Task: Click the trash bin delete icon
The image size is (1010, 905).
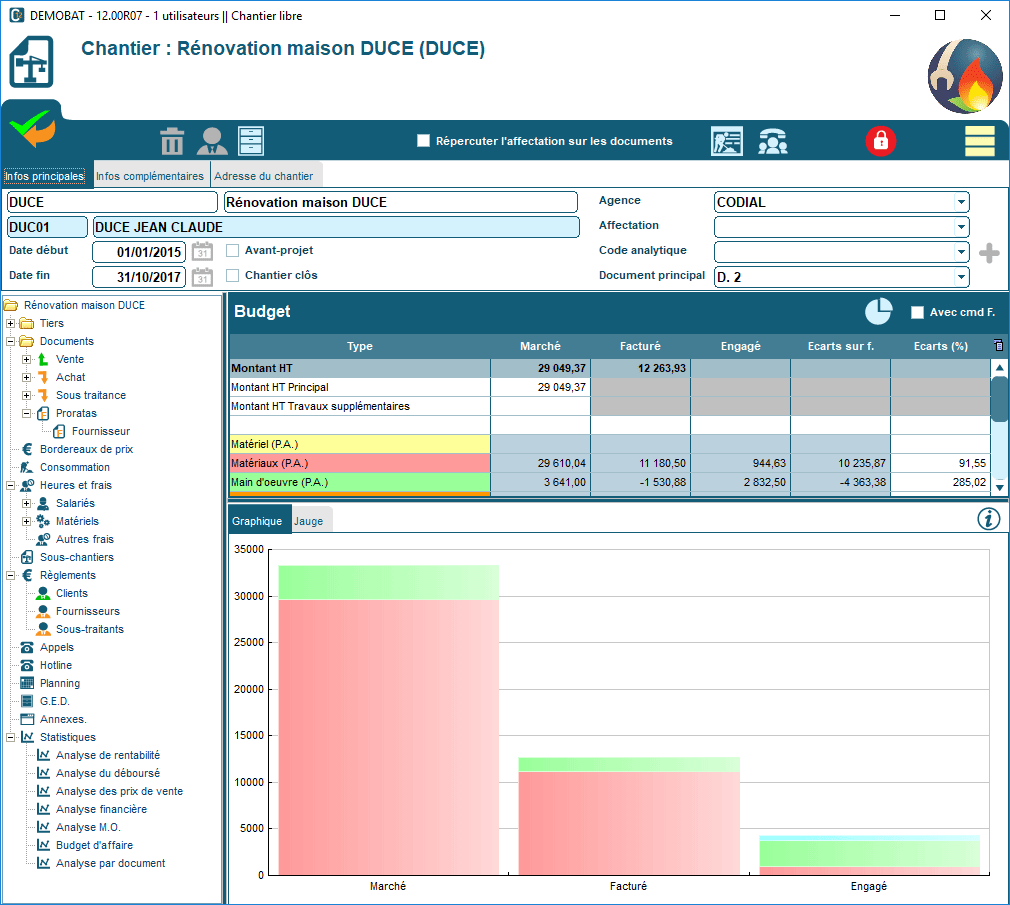Action: [x=173, y=141]
